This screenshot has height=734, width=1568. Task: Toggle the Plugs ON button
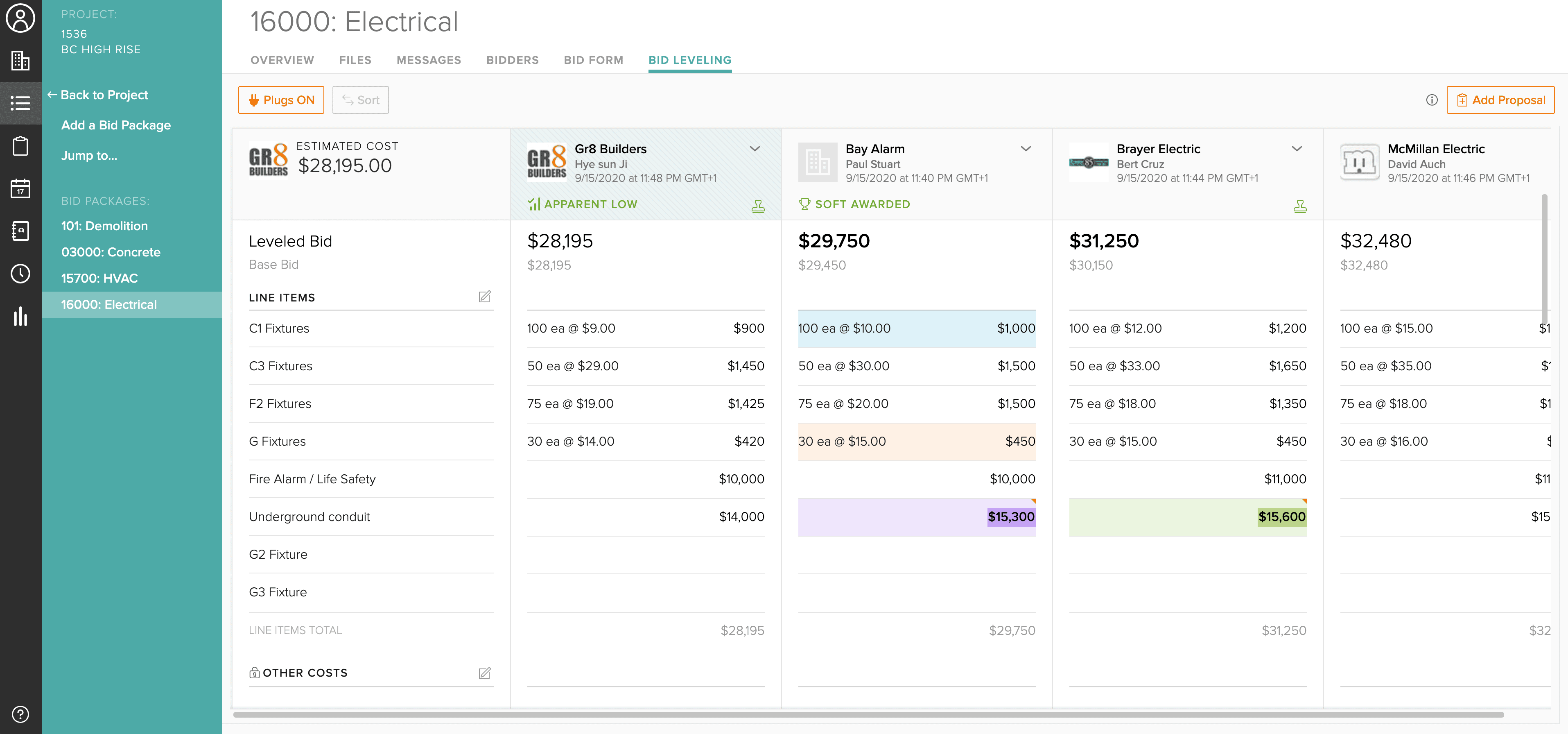(x=281, y=100)
